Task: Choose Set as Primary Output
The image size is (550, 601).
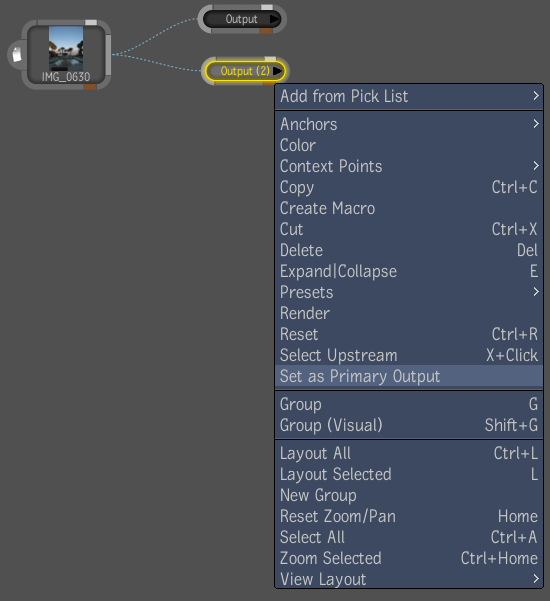Action: (x=409, y=376)
